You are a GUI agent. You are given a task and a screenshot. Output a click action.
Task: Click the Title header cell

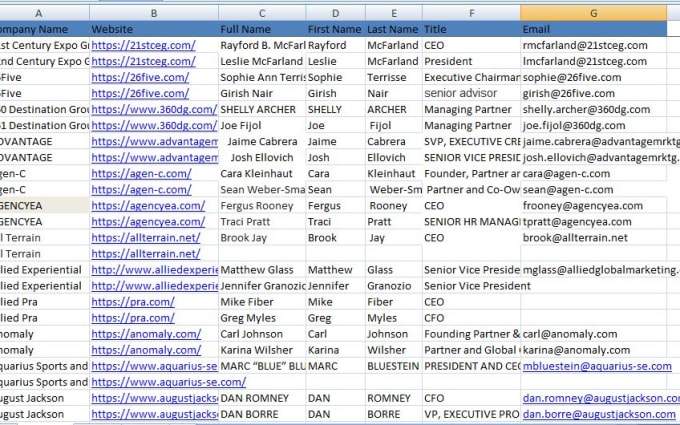click(x=471, y=29)
